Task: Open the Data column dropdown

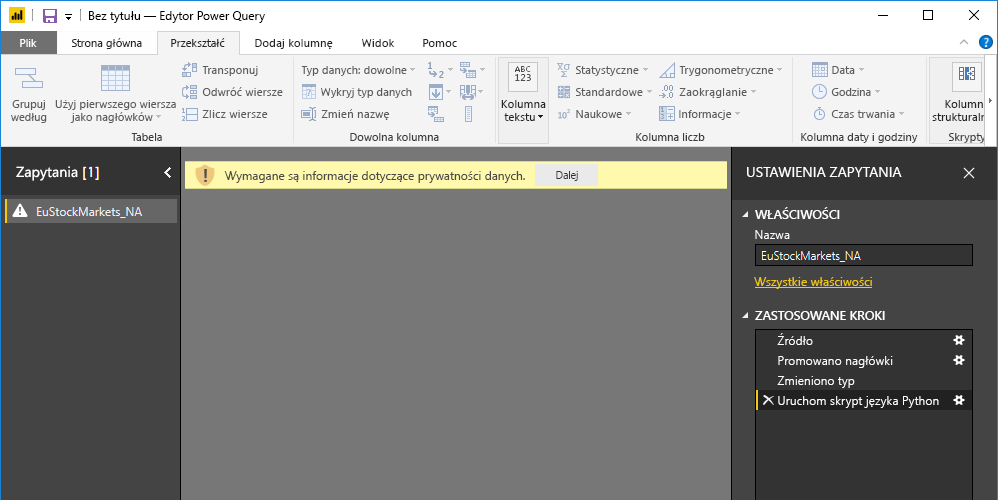Action: click(838, 70)
